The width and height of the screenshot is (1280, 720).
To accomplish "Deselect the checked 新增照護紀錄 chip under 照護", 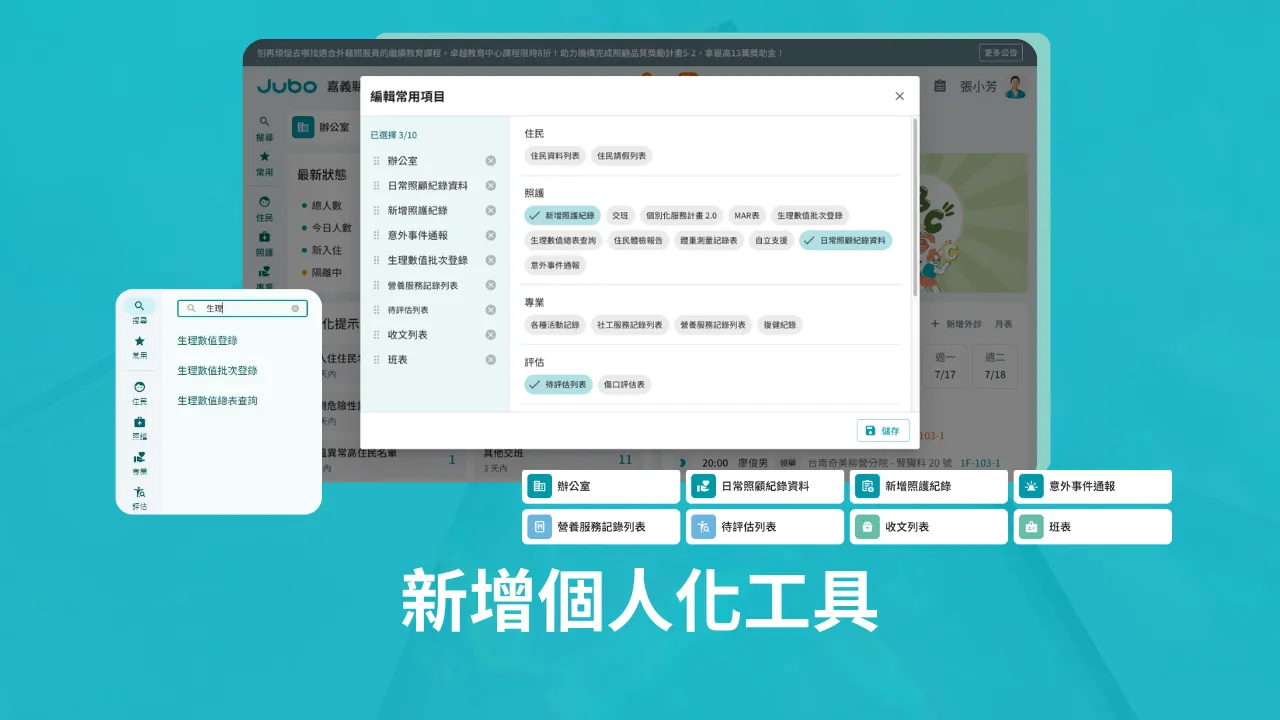I will [562, 215].
